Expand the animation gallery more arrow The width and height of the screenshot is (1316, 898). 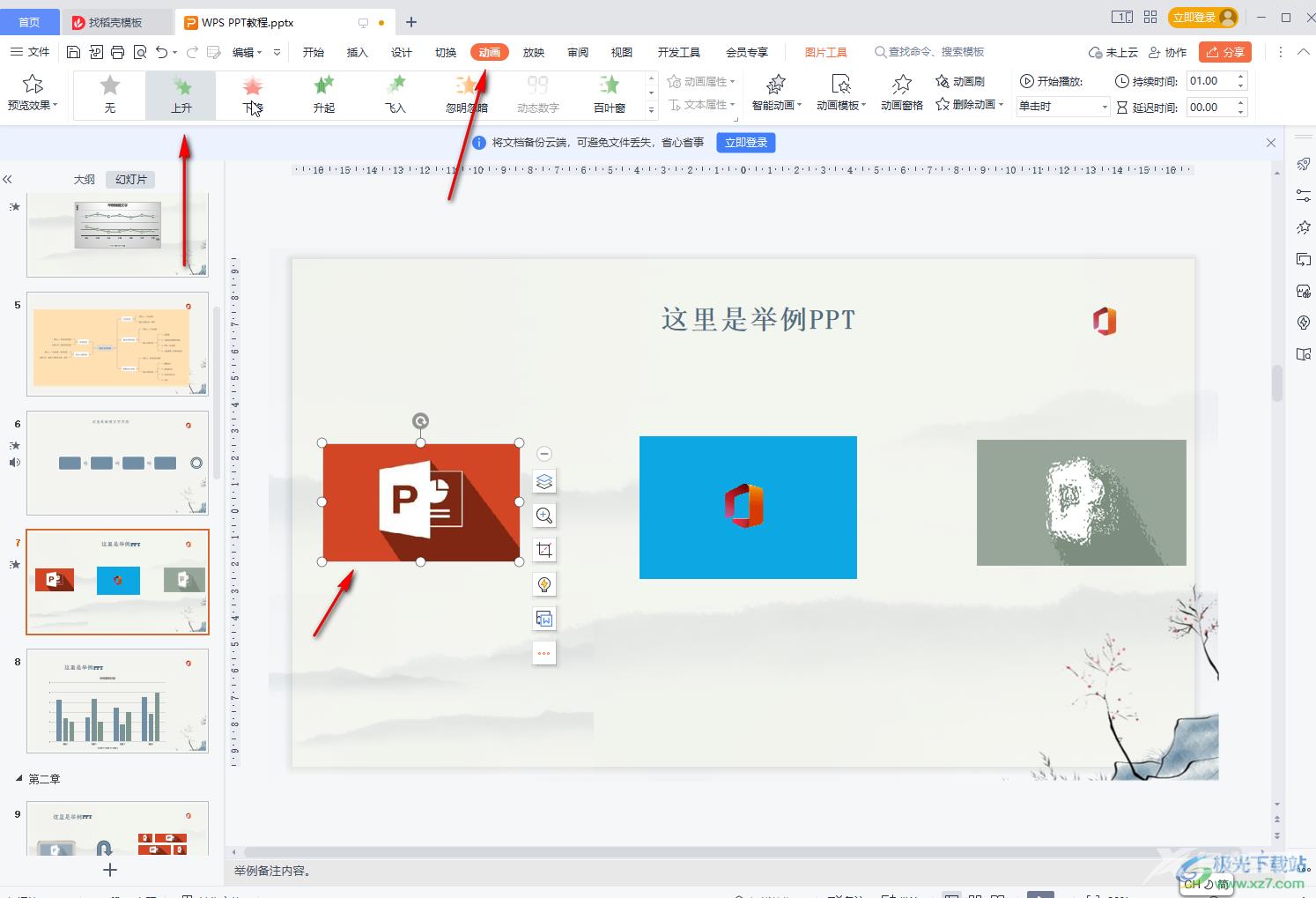652,110
